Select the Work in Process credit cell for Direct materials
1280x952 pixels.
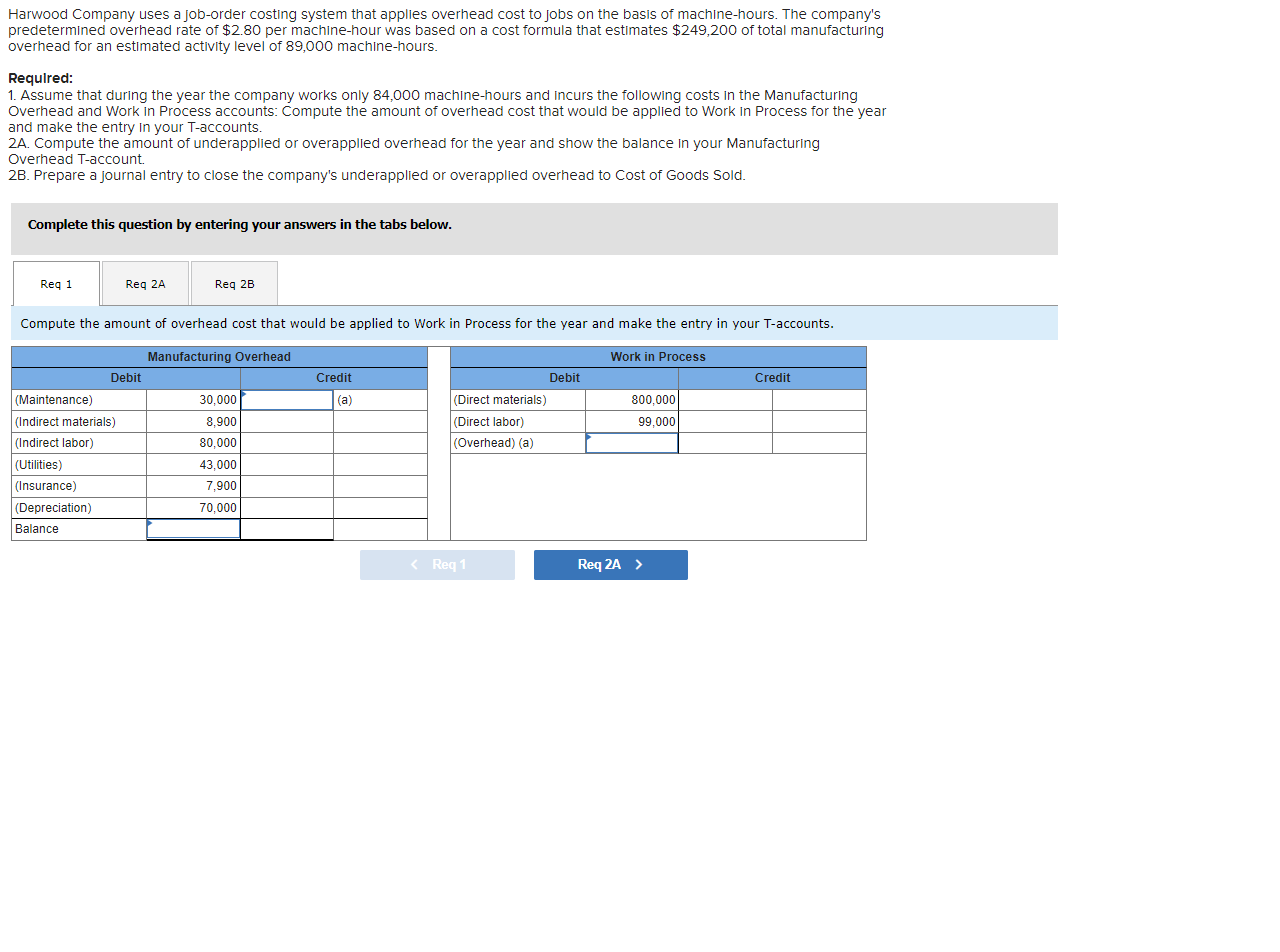[x=725, y=400]
